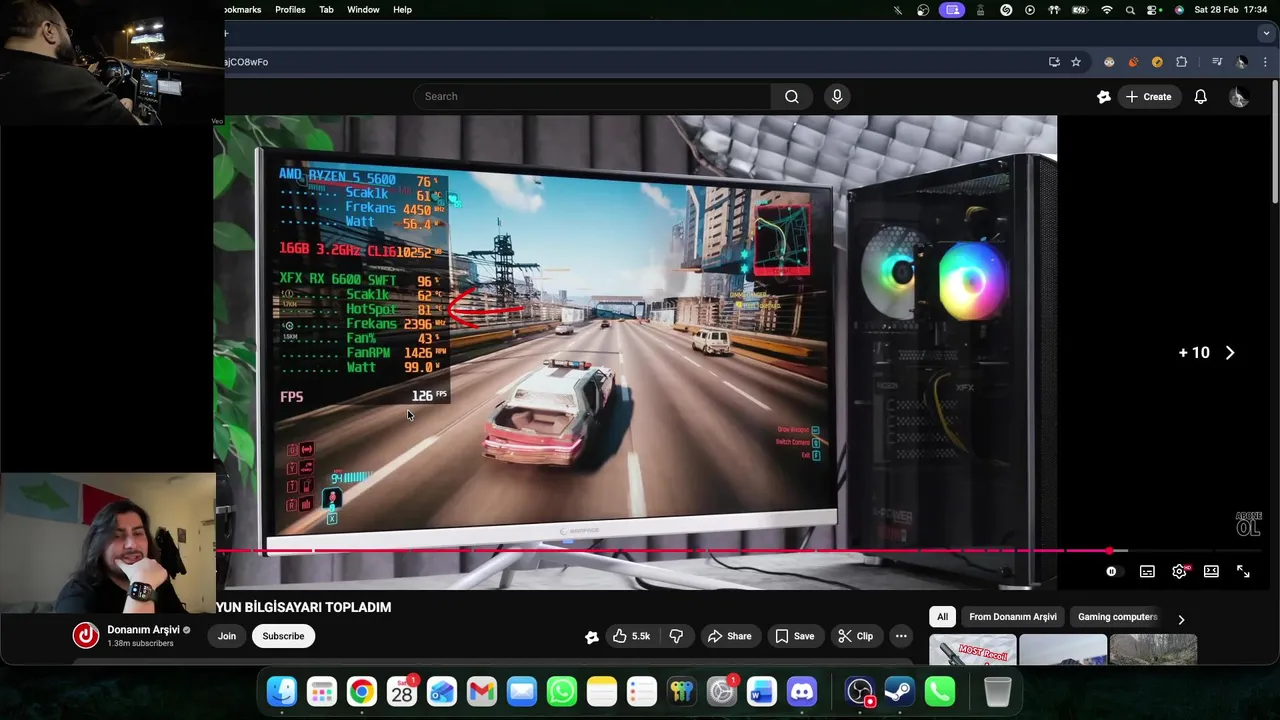Open more actions ellipsis under video
The height and width of the screenshot is (720, 1280).
pos(901,636)
